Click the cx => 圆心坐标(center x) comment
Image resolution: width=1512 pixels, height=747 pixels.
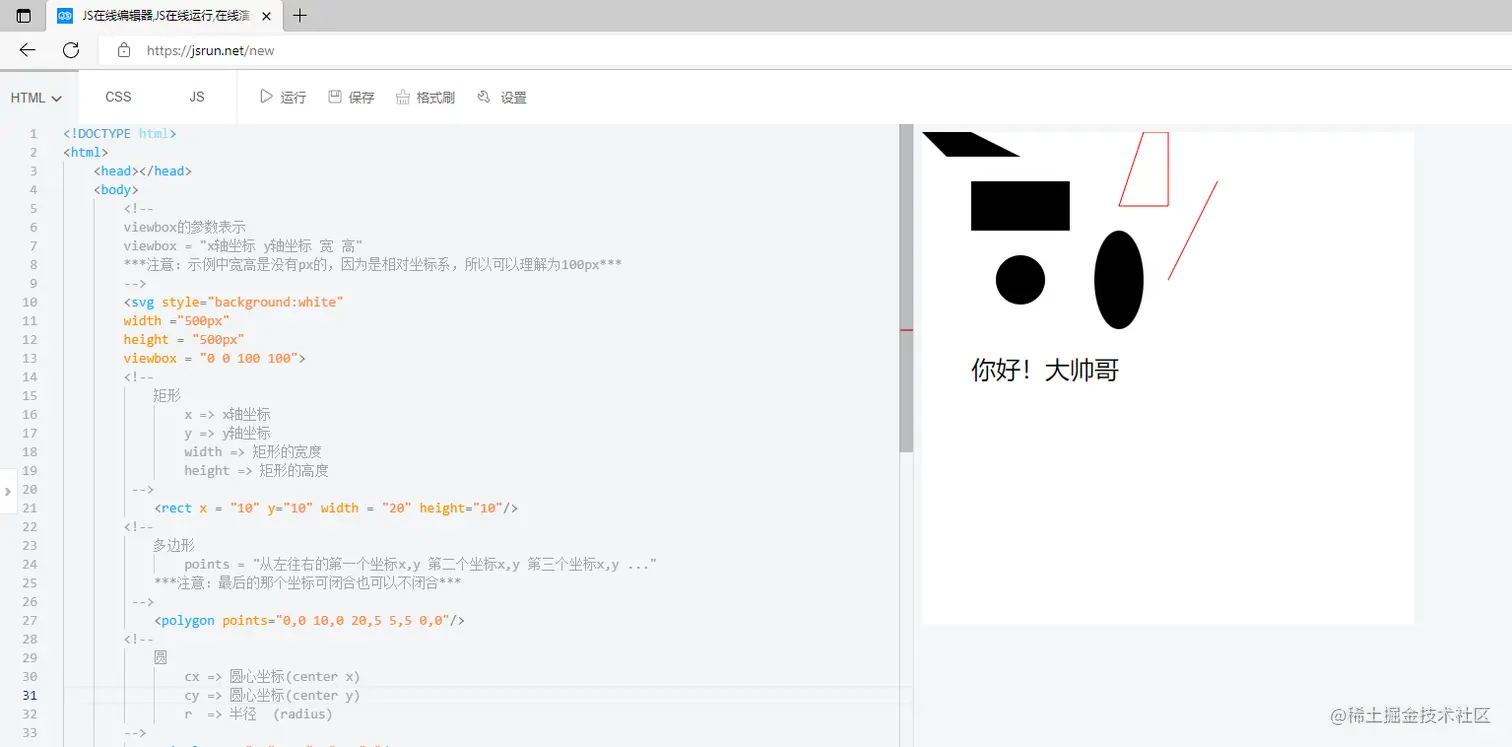(x=272, y=676)
